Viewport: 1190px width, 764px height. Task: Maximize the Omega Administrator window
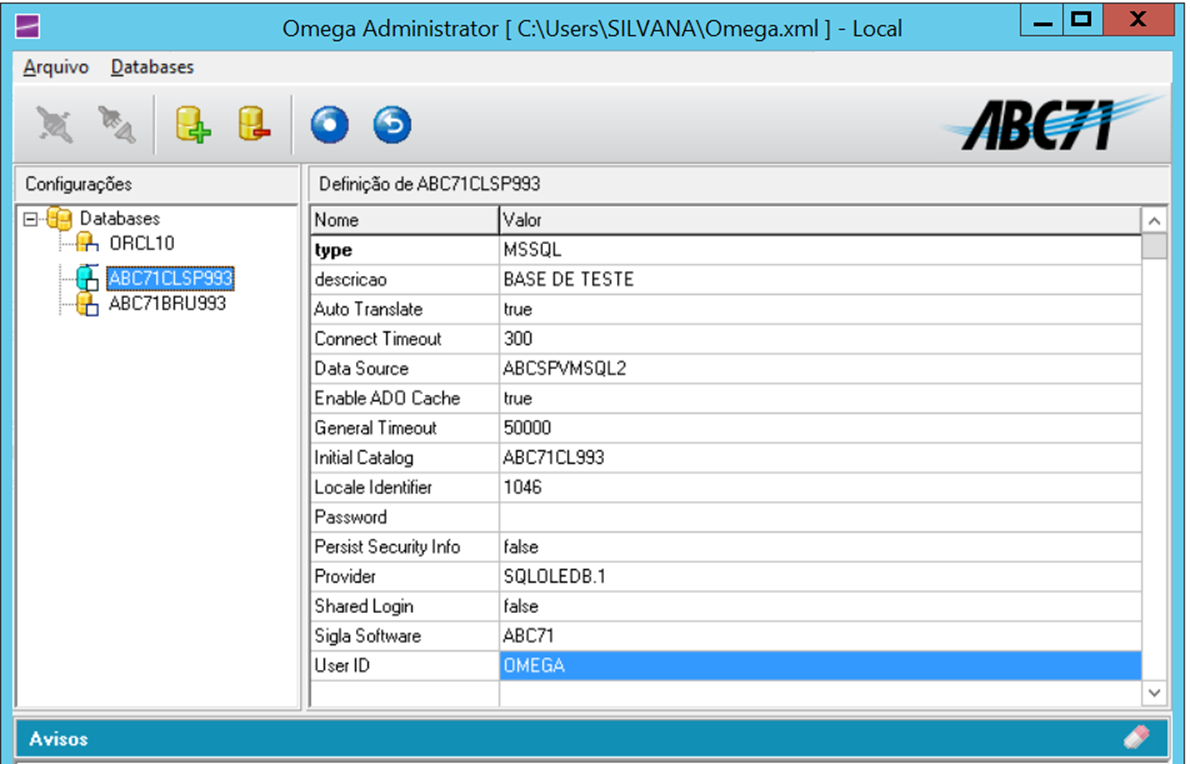tap(1082, 20)
